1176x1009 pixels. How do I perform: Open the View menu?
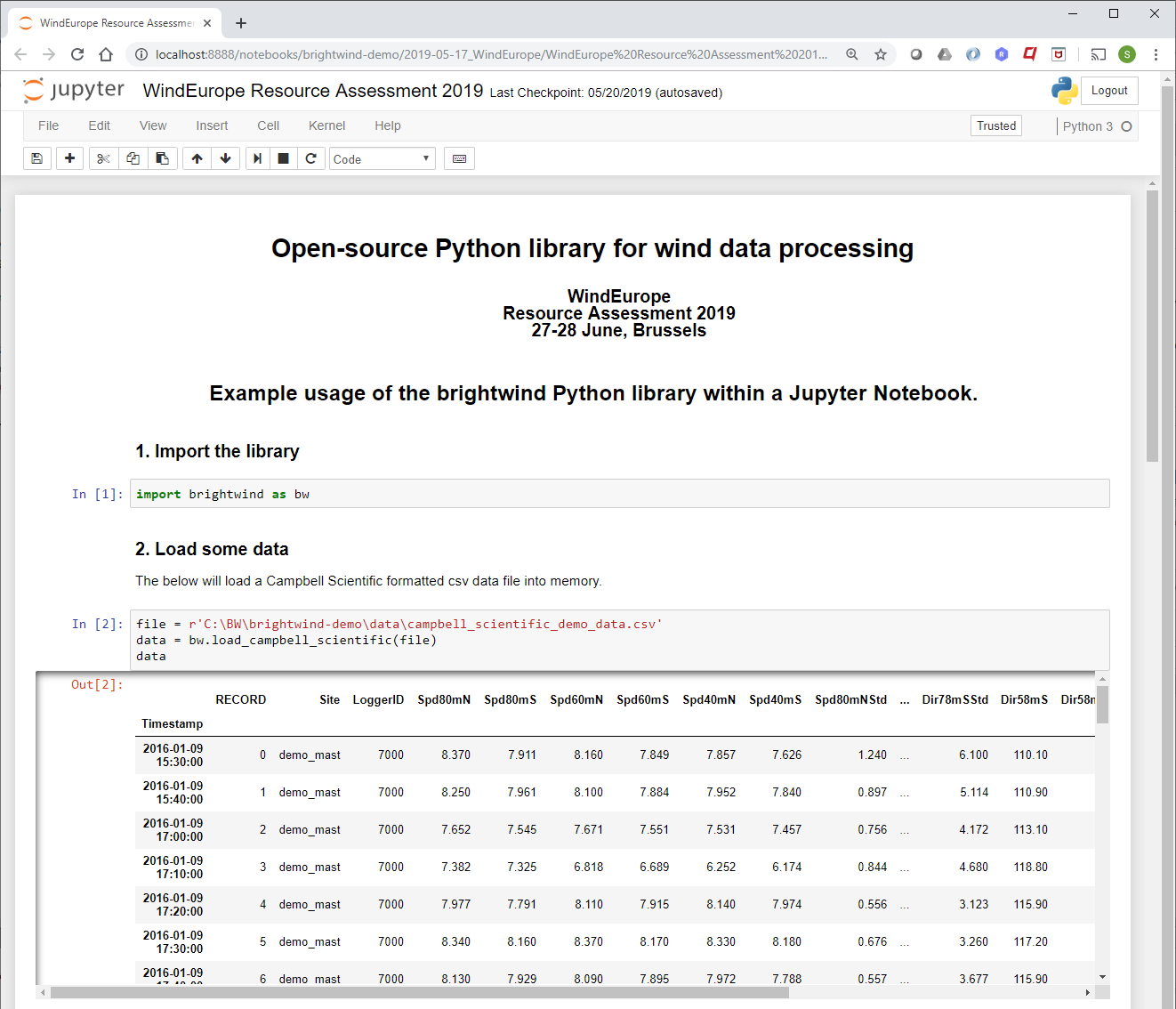coord(153,125)
